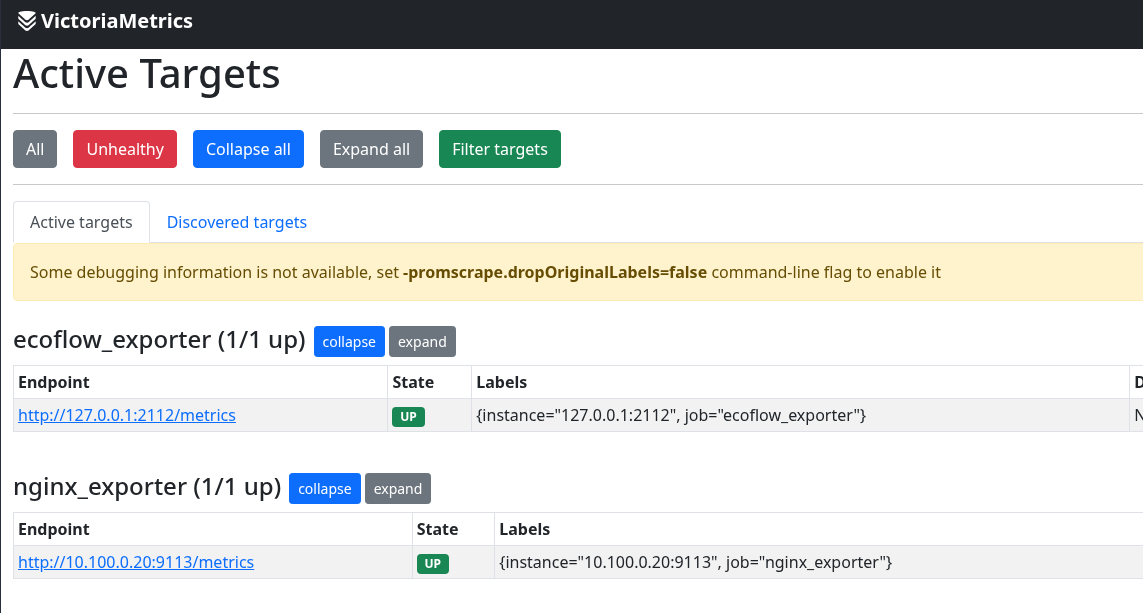Click the UP badge for nginx_exporter
Screen dimensions: 1143x613
click(432, 563)
